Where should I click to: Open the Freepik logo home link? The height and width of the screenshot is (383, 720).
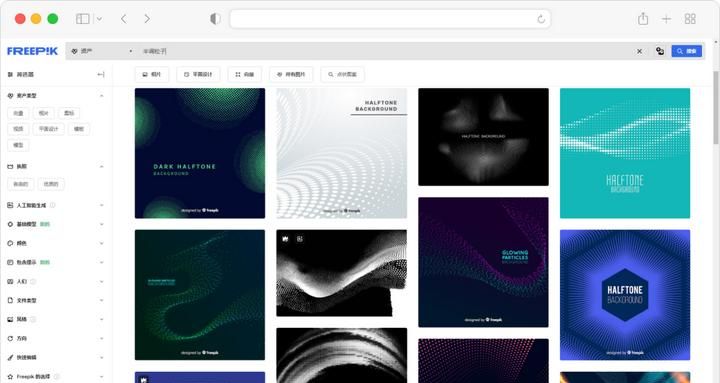pos(32,51)
